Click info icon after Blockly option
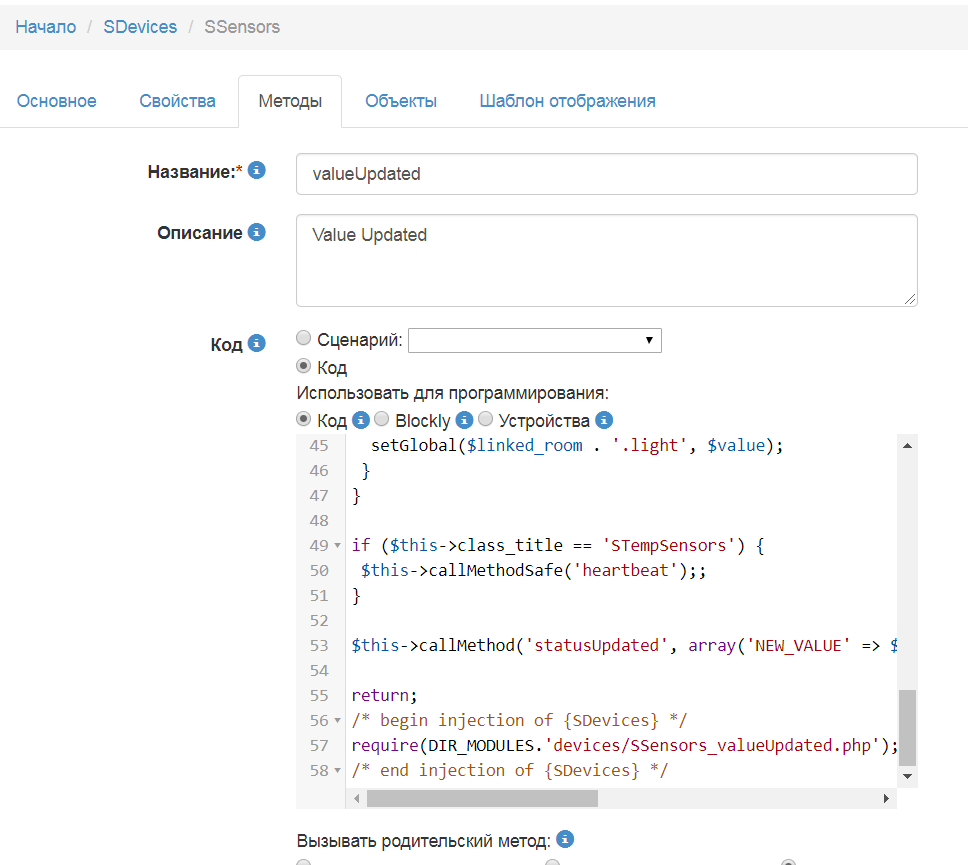968x865 pixels. pos(464,421)
